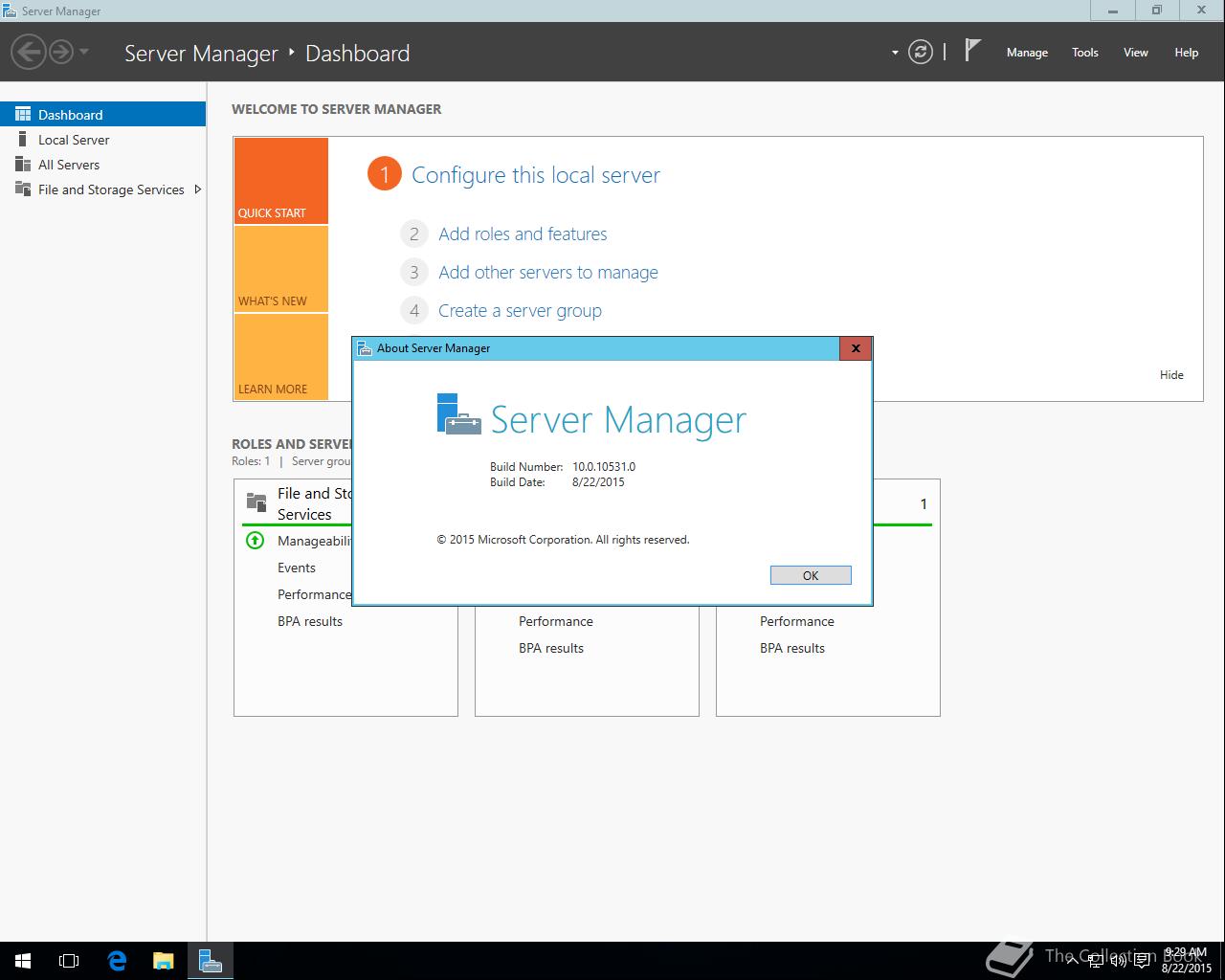This screenshot has height=980, width=1225.
Task: Close the About Server Manager dialog
Action: [x=856, y=348]
